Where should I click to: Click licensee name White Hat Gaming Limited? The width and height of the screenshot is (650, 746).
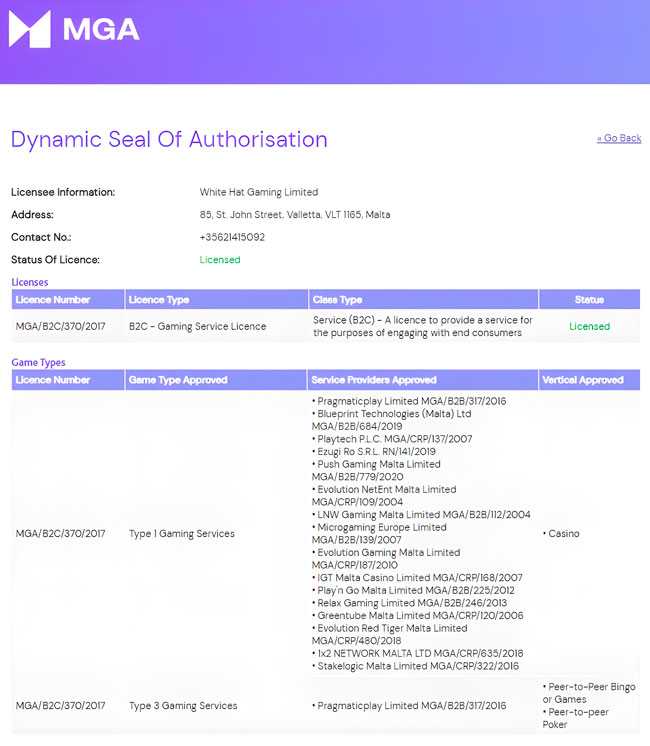[259, 192]
